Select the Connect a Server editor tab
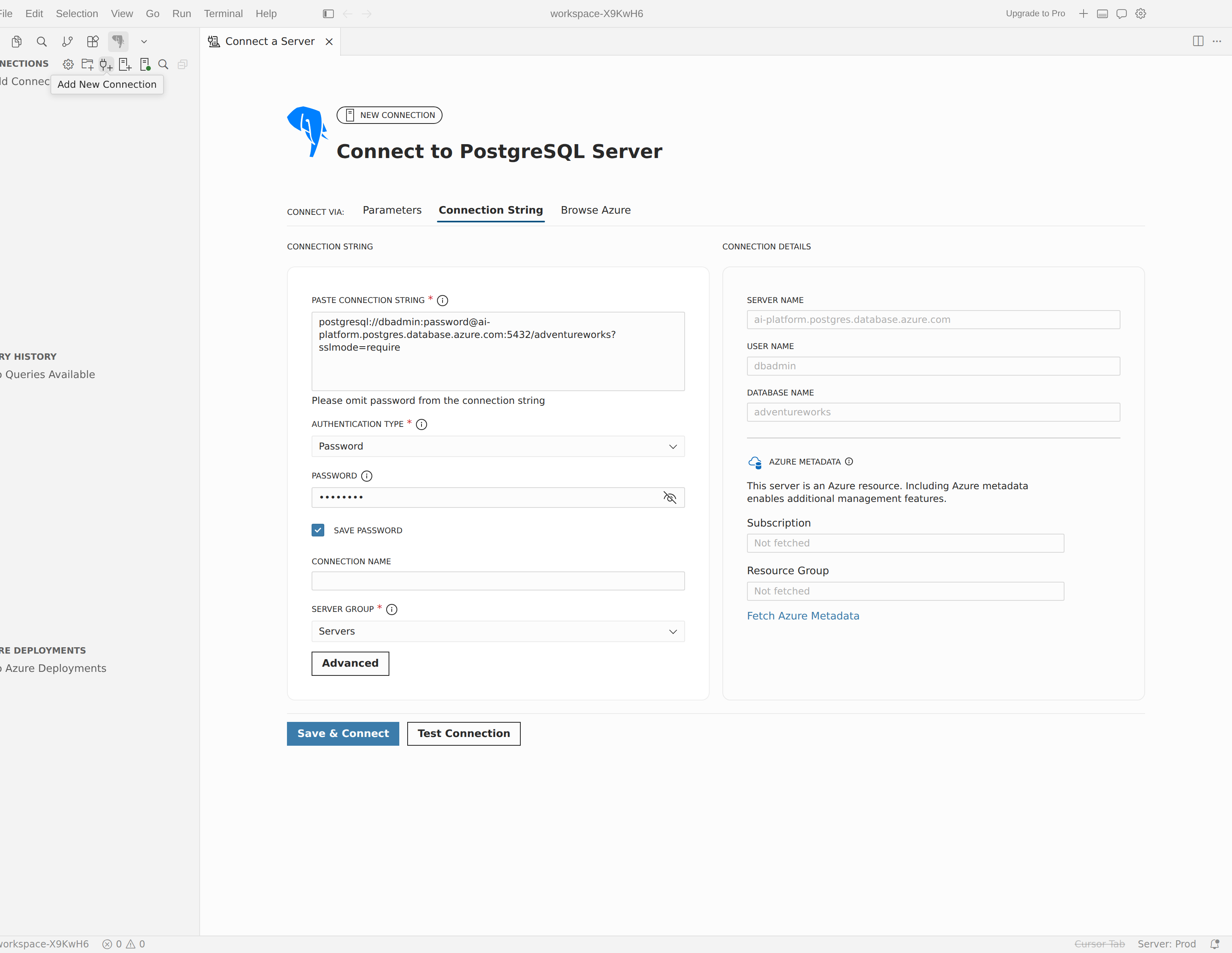The image size is (1232, 953). pos(269,41)
